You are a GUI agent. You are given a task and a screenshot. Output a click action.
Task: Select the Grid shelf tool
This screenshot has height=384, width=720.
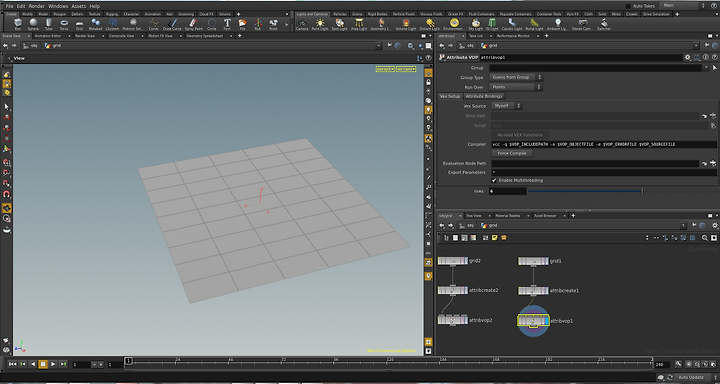[x=79, y=24]
